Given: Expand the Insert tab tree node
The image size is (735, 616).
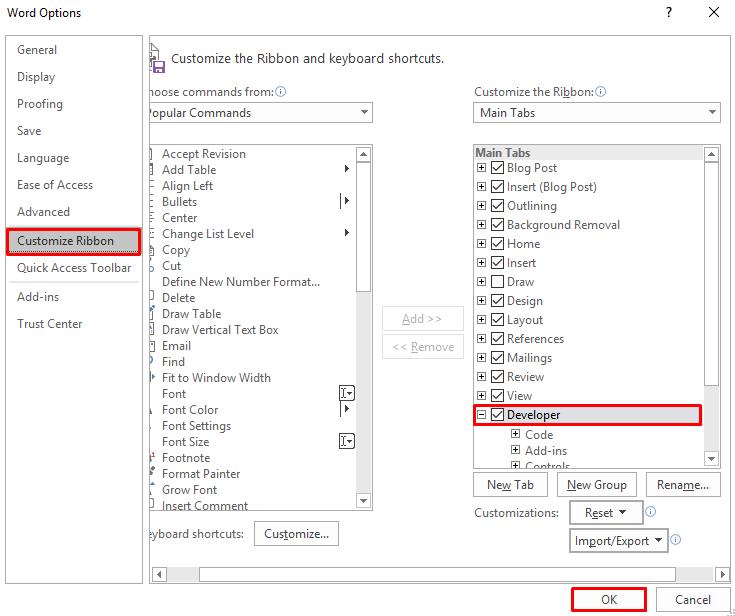Looking at the screenshot, I should pos(481,263).
